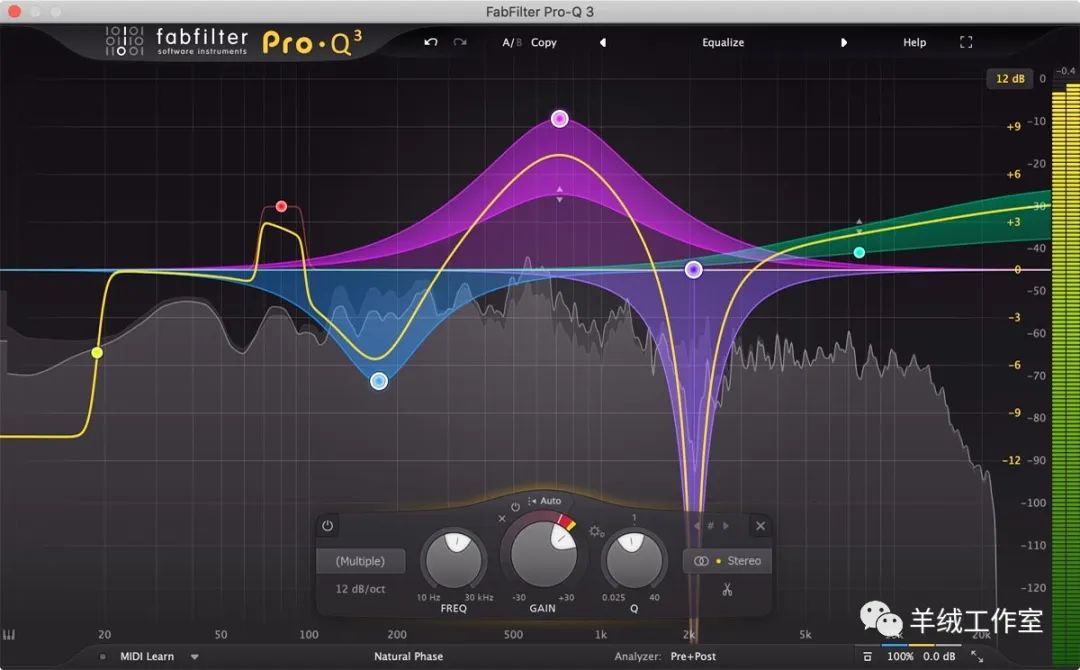
Task: Click the scissors split band icon
Action: (x=727, y=590)
